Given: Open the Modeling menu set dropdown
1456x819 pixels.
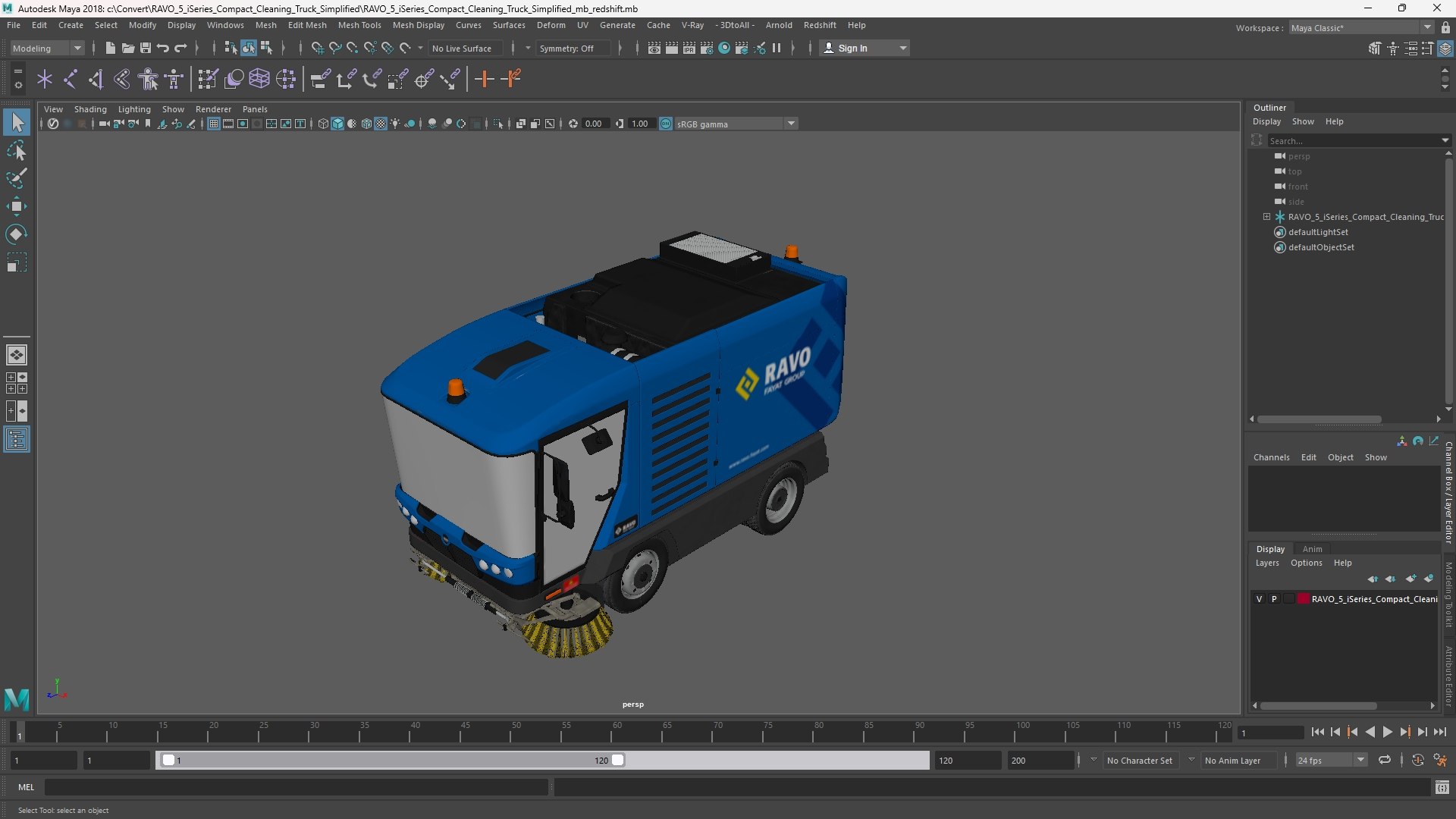Looking at the screenshot, I should [47, 48].
